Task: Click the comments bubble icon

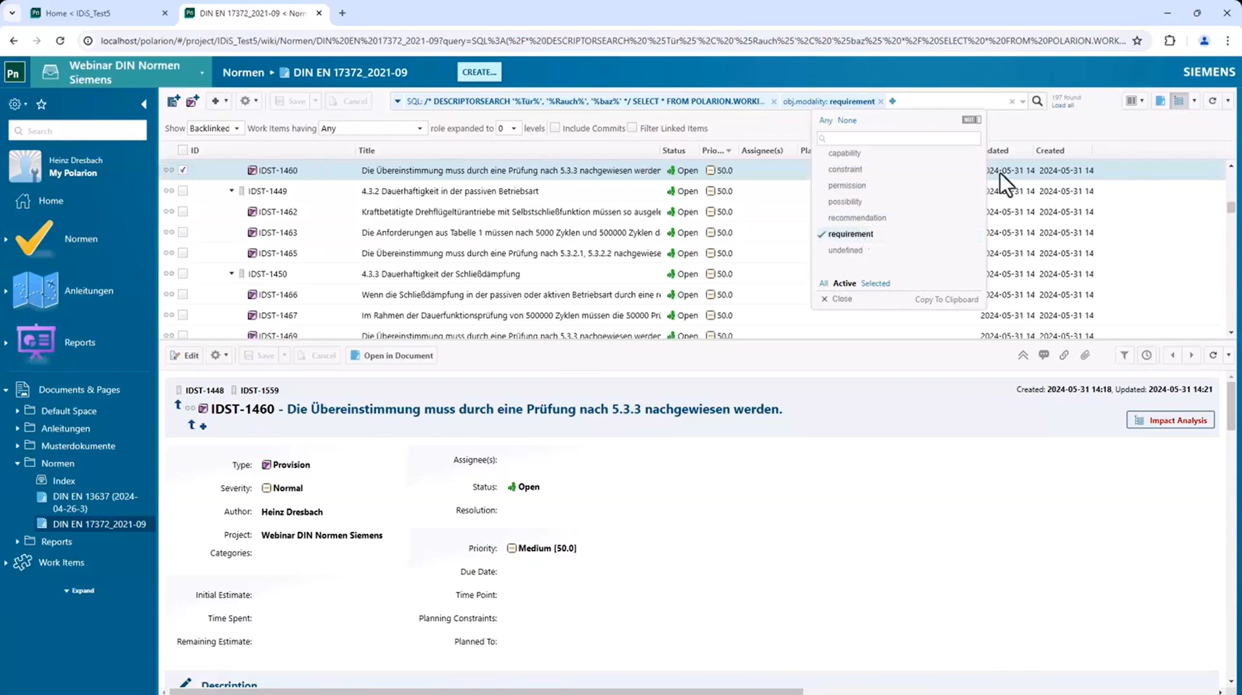Action: point(1045,355)
